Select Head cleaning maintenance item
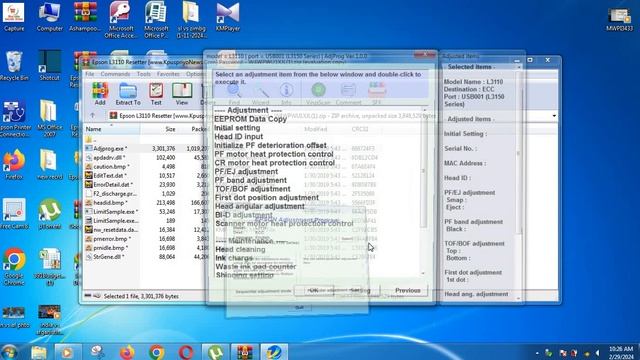 240,249
